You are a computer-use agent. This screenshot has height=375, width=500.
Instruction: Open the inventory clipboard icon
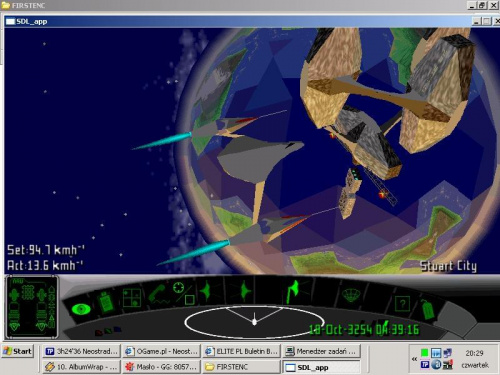click(x=106, y=302)
